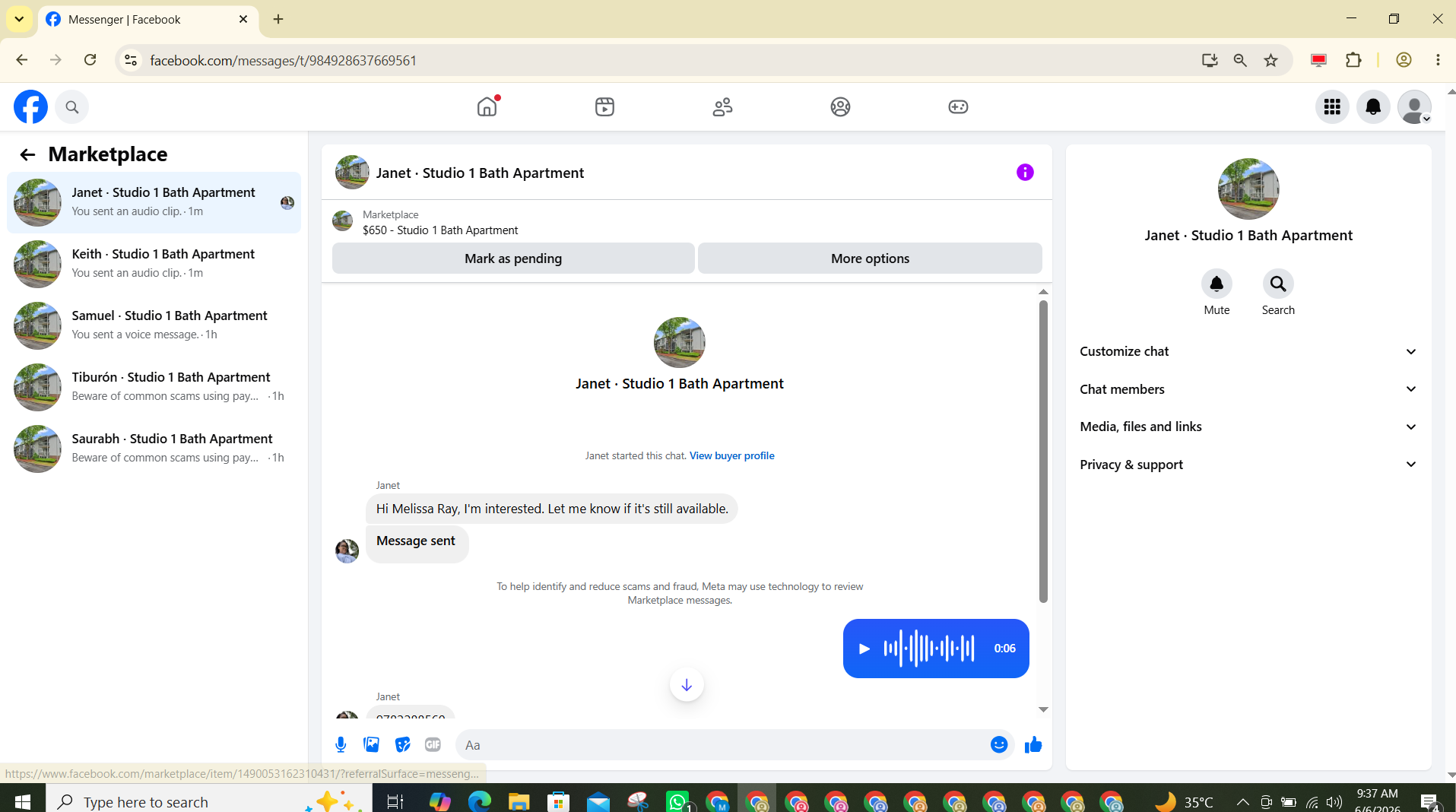Record a voice clip with microphone icon
Viewport: 1456px width, 812px height.
coord(341,745)
